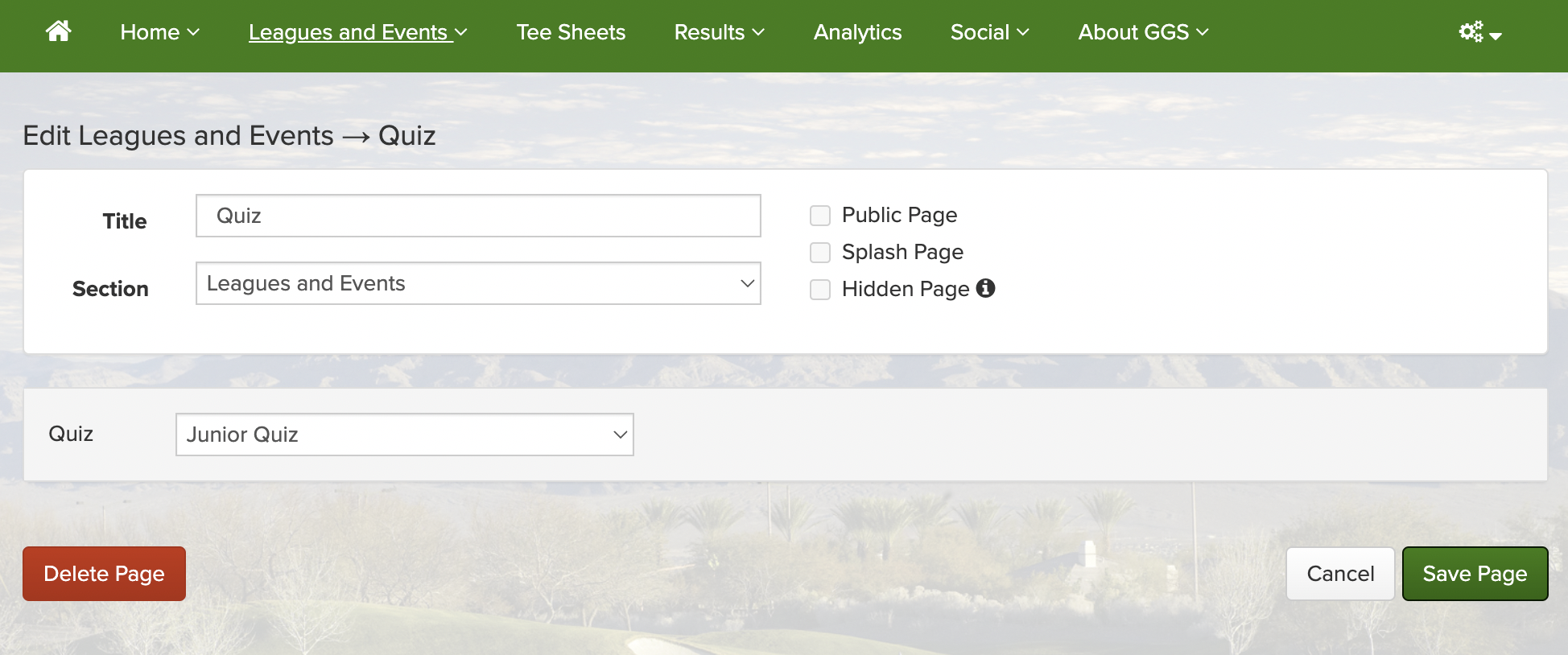Check the Hidden Page checkbox
The height and width of the screenshot is (655, 1568).
[x=820, y=290]
